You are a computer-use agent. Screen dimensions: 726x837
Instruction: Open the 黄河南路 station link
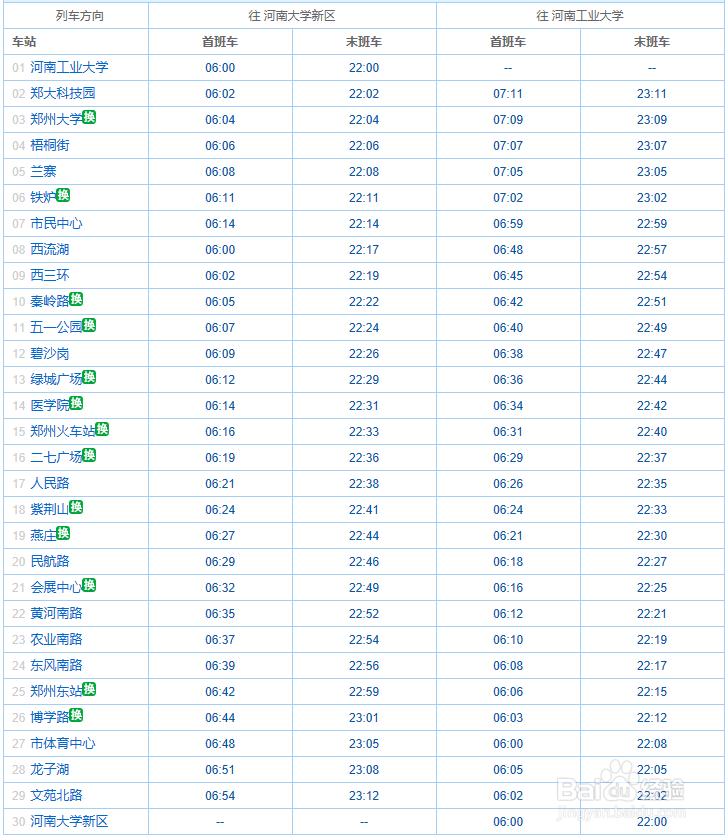click(x=57, y=614)
